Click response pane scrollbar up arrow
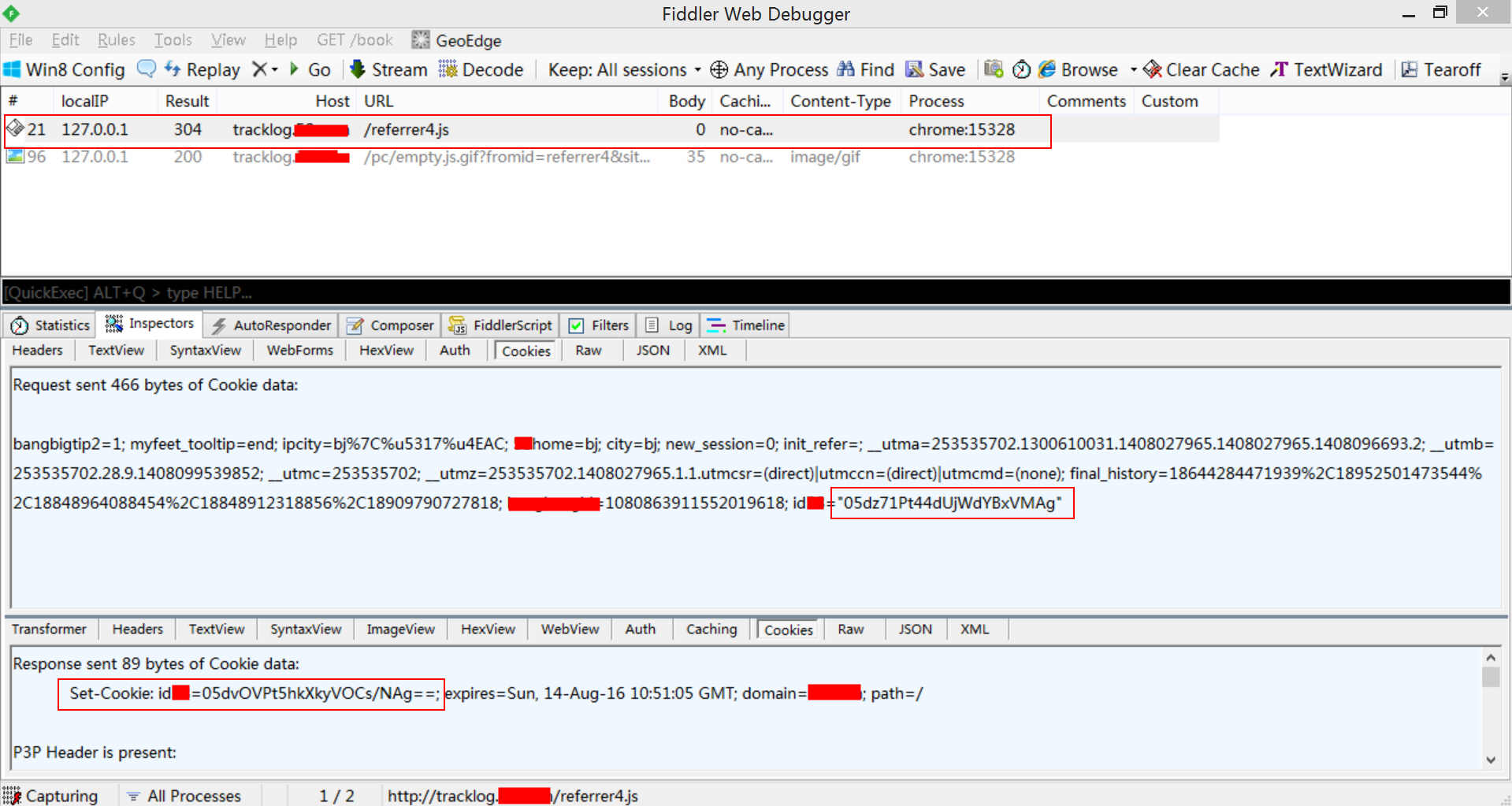The image size is (1512, 806). [x=1491, y=657]
